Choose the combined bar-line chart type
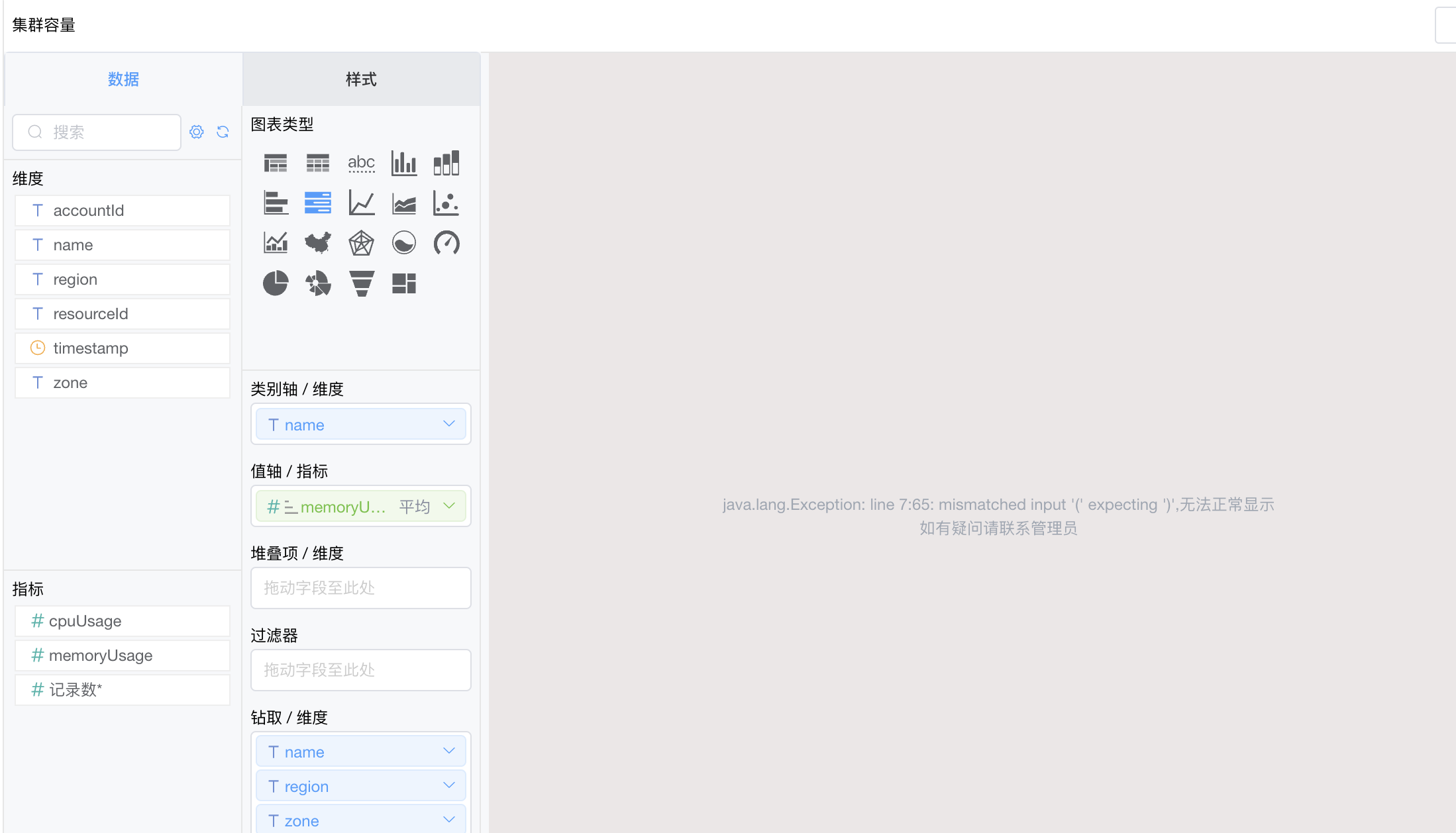Image resolution: width=1456 pixels, height=833 pixels. [276, 243]
